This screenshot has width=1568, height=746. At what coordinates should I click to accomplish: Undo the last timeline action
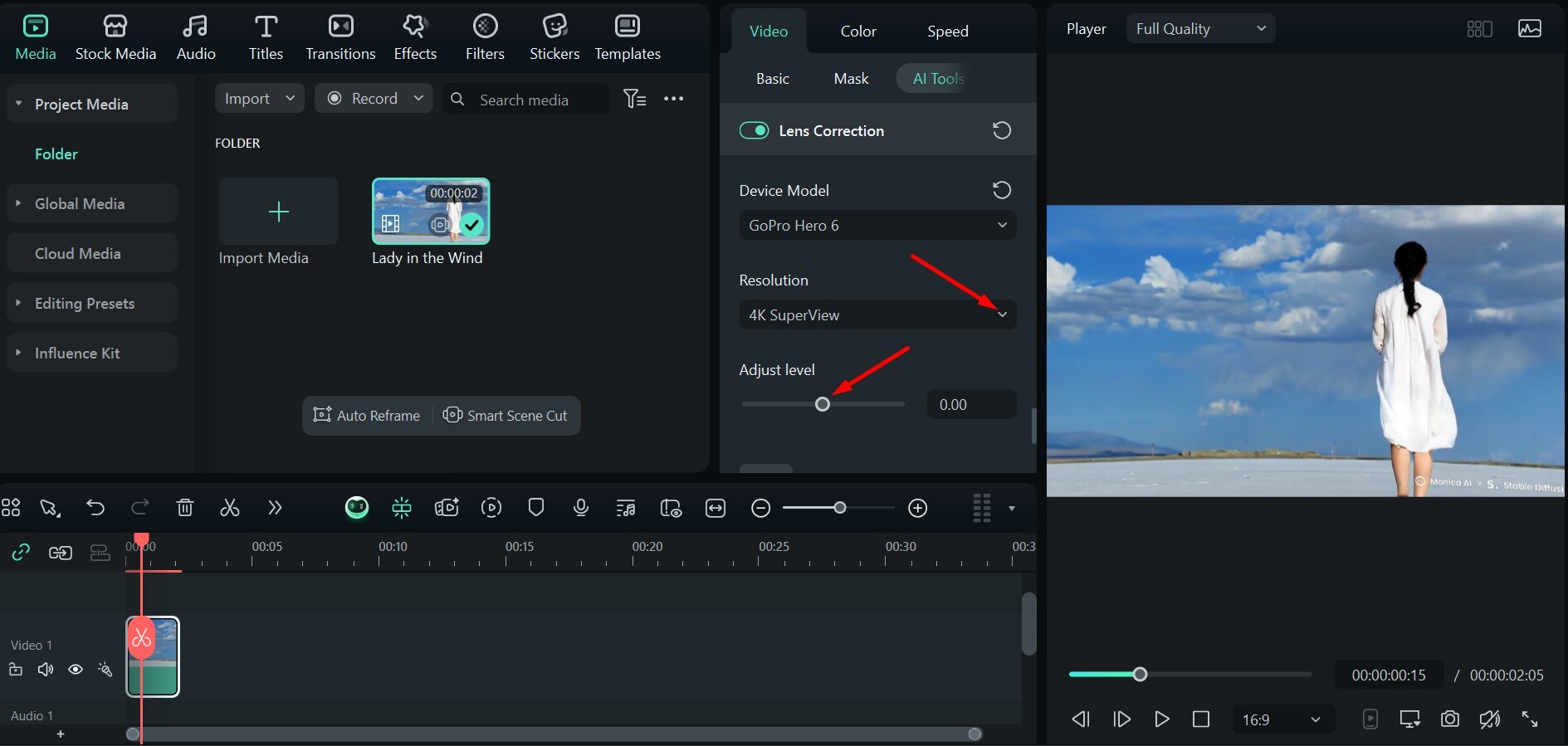pyautogui.click(x=95, y=508)
